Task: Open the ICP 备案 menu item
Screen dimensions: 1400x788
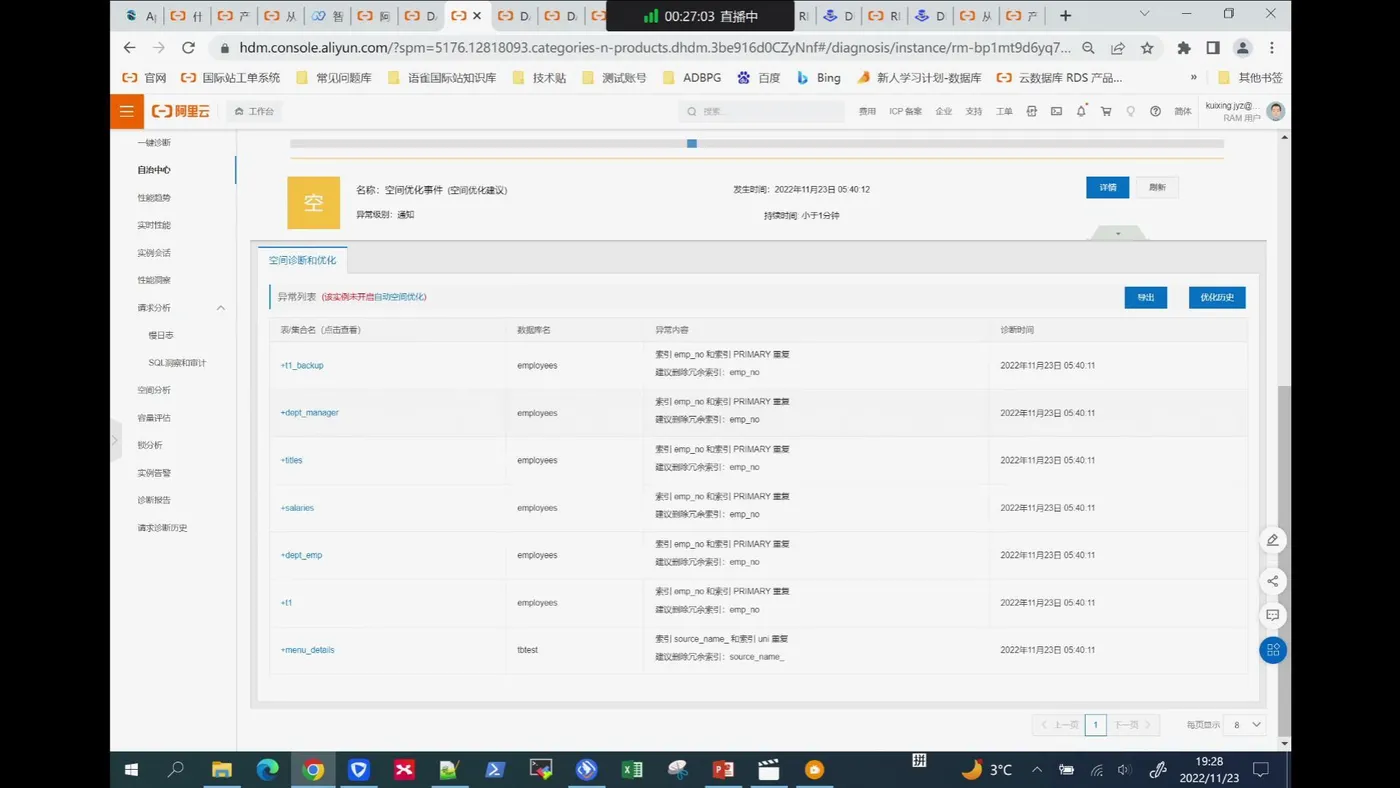Action: [x=905, y=111]
